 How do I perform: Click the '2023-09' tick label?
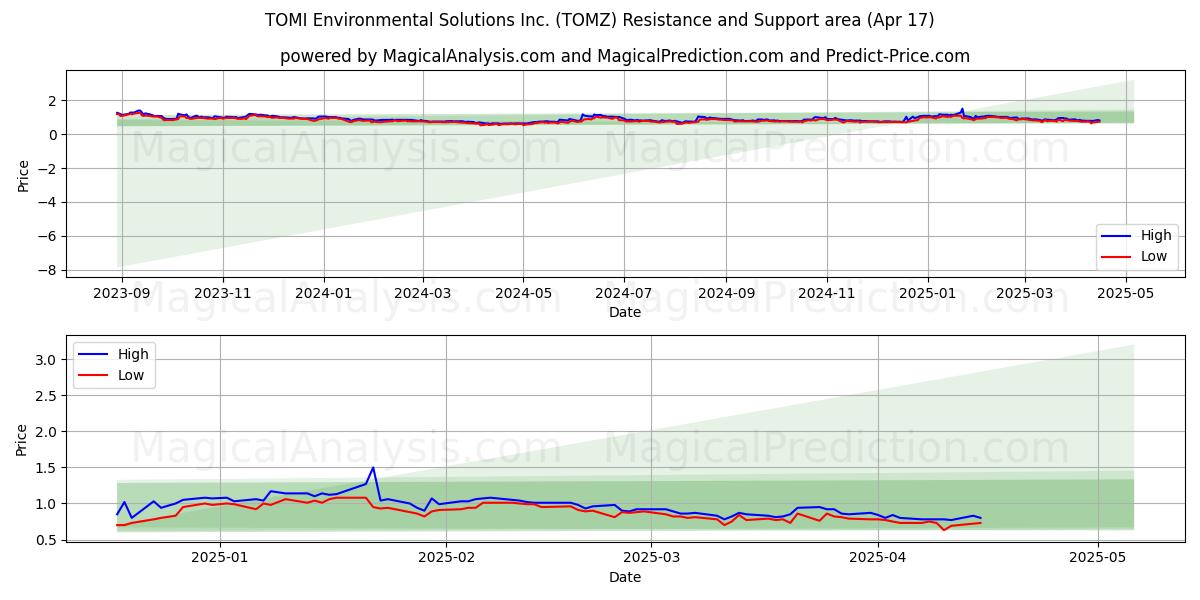[x=122, y=294]
